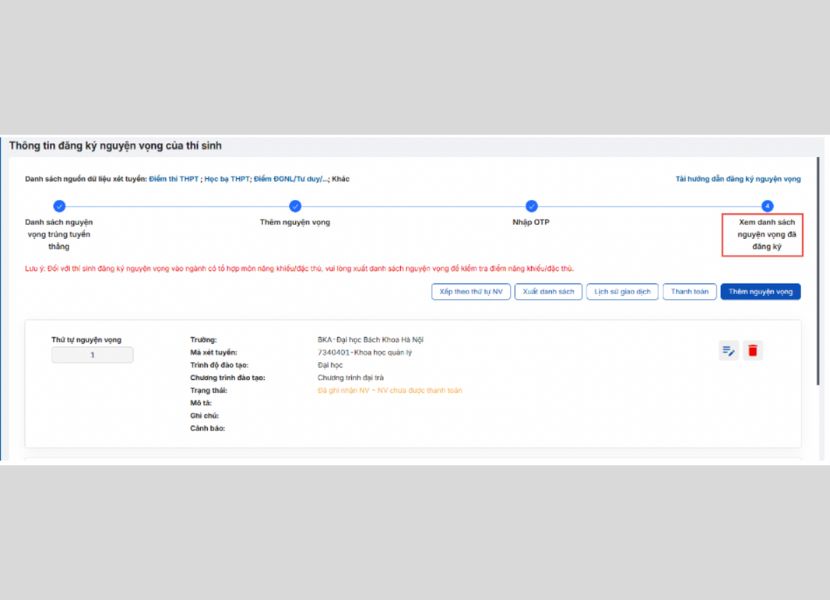Click the first step checkmark circle
Image resolution: width=830 pixels, height=600 pixels.
click(x=59, y=206)
